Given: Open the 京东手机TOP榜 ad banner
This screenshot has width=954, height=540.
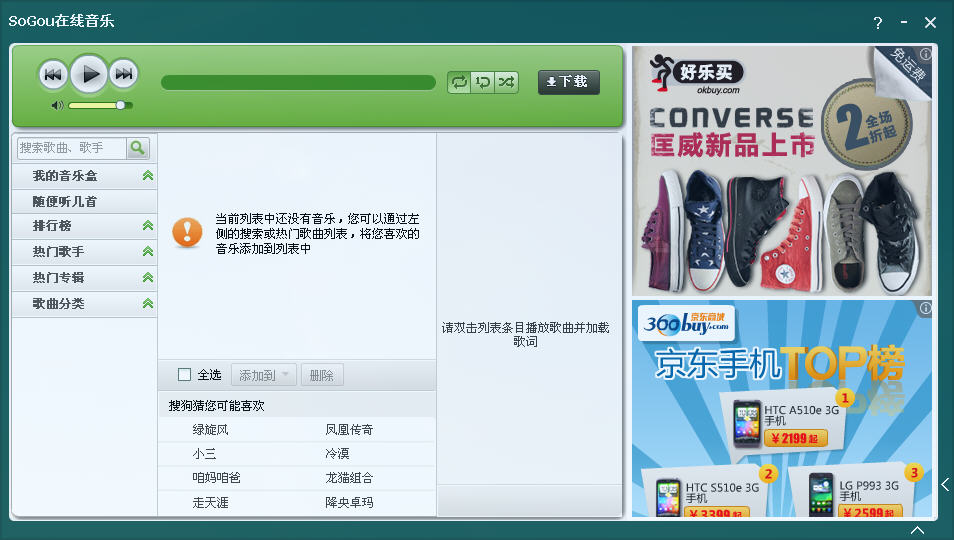Looking at the screenshot, I should pyautogui.click(x=782, y=409).
